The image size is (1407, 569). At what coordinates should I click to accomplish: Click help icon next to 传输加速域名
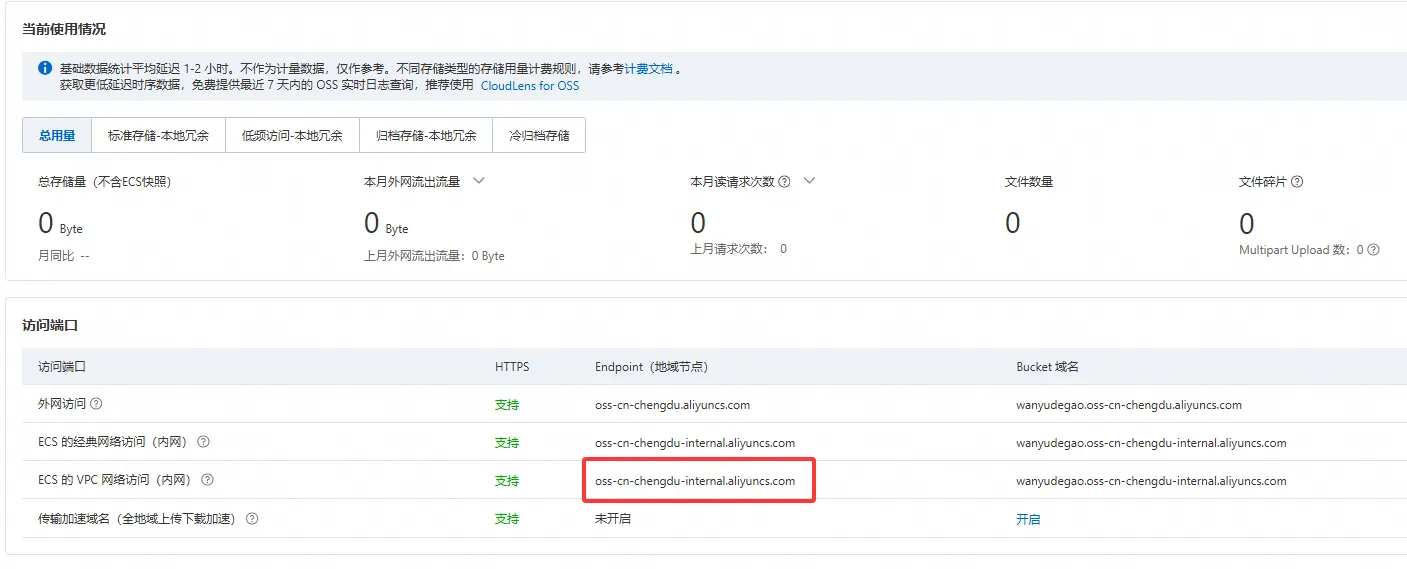point(252,519)
